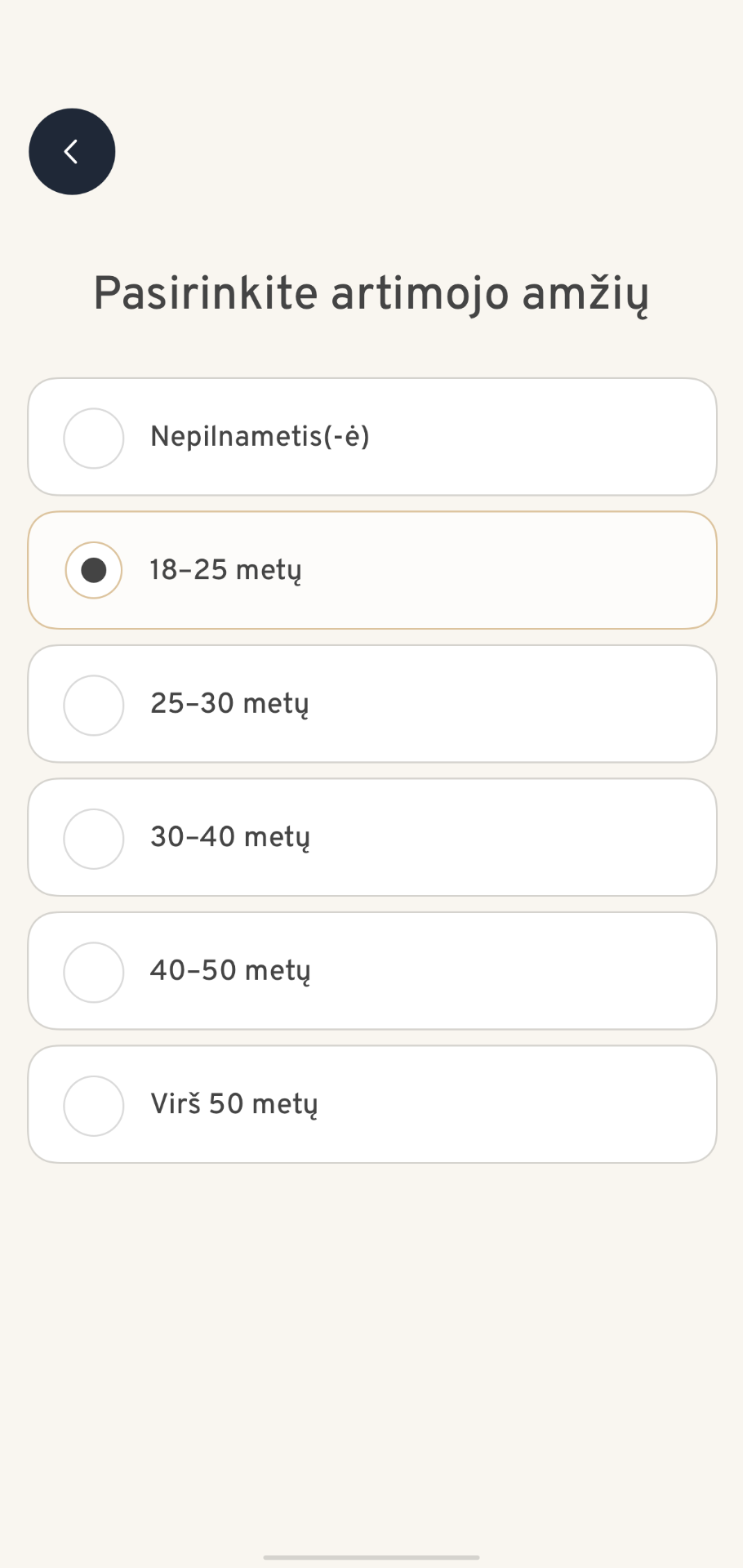
Task: Toggle the 40–50 metų selection circle
Action: tap(93, 971)
